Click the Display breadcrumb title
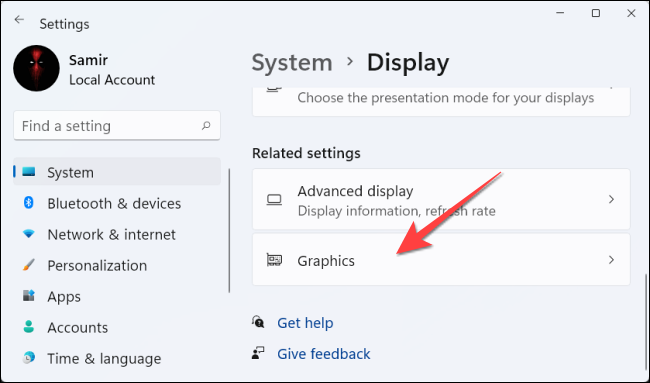This screenshot has height=383, width=650. (x=408, y=63)
